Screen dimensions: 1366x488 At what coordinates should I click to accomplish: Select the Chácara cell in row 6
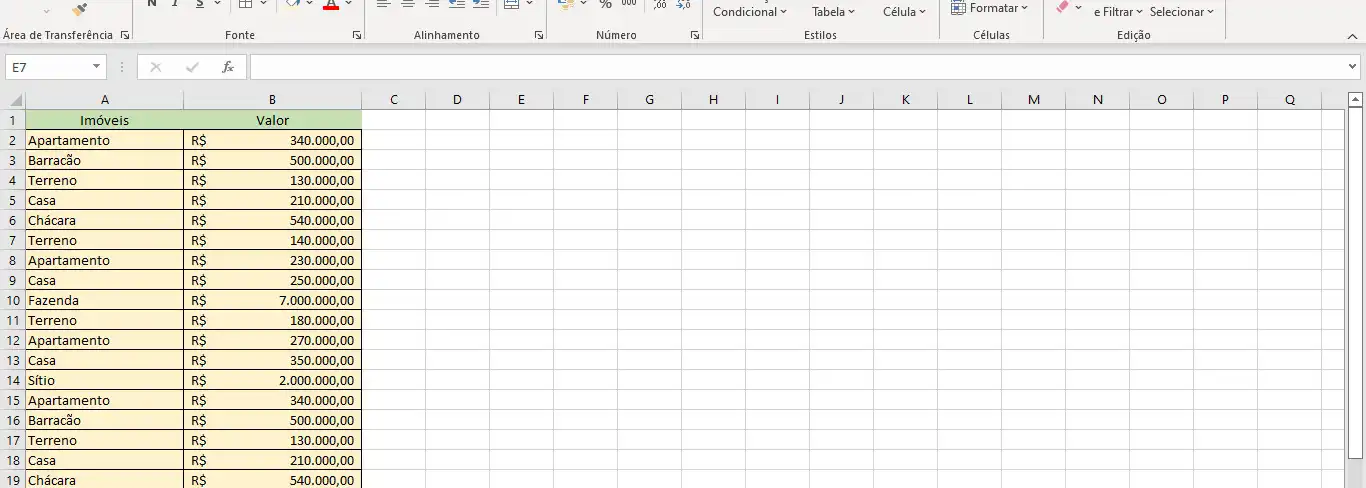pyautogui.click(x=105, y=220)
